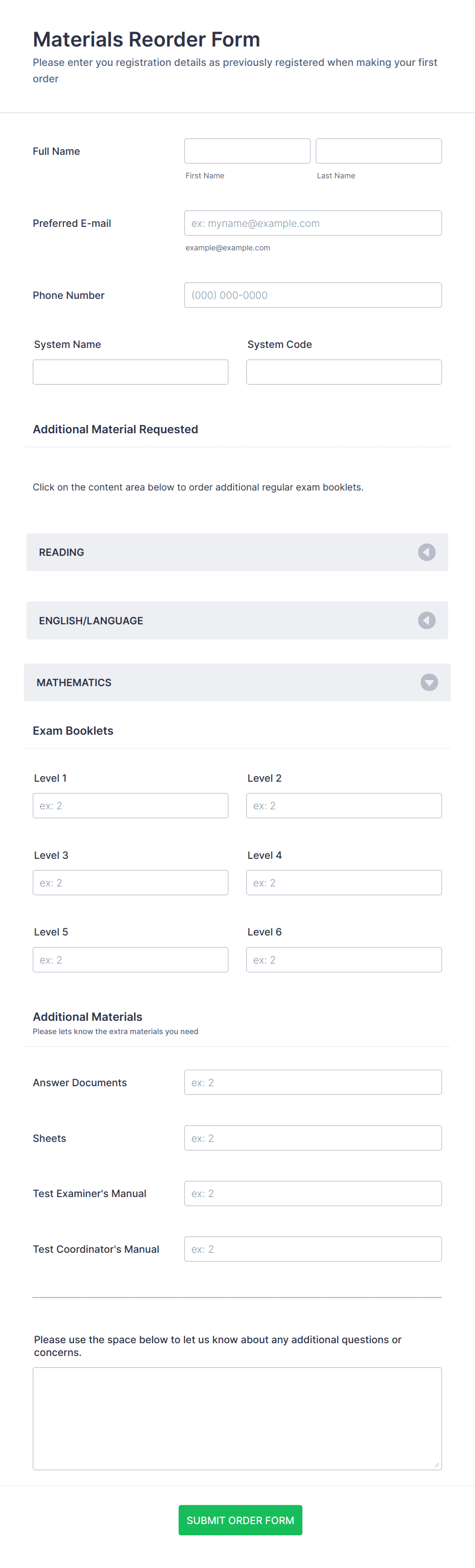
Task: Select the Level 1 quantity field
Action: tap(130, 805)
